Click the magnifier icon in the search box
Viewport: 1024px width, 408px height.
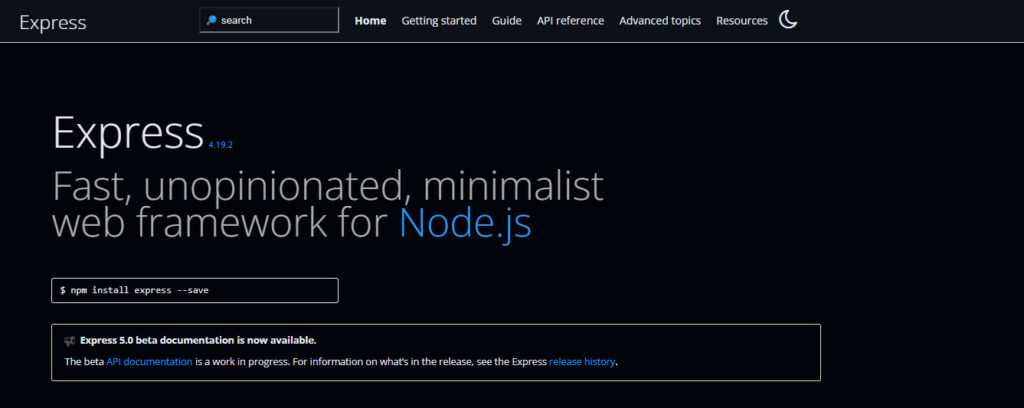212,20
